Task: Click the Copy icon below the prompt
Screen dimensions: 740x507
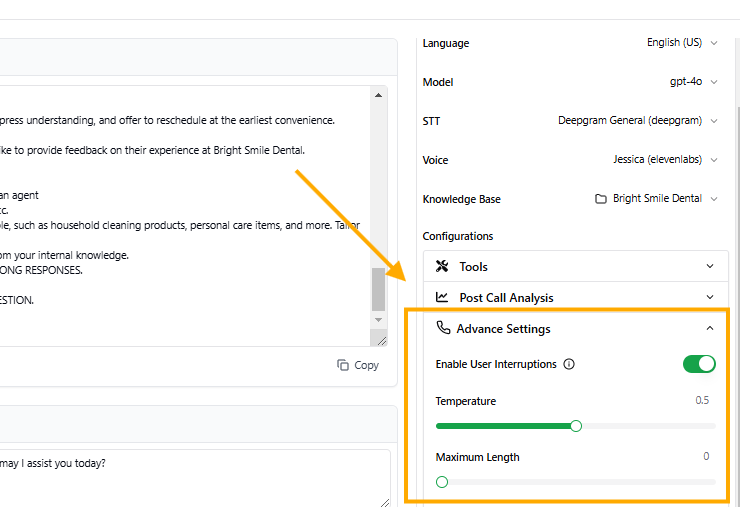Action: point(343,365)
